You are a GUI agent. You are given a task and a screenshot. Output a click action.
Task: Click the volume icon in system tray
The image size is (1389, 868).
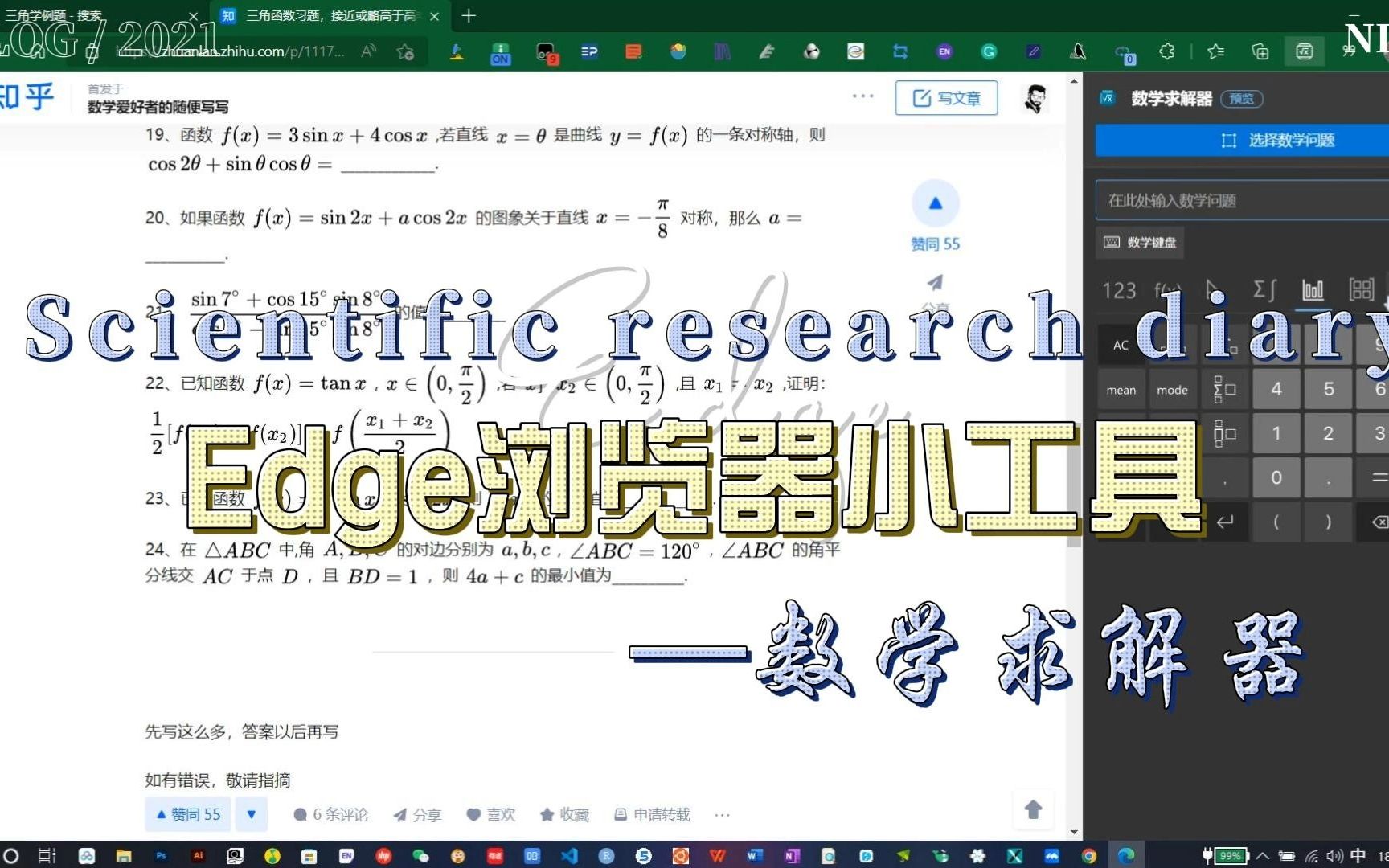1334,856
